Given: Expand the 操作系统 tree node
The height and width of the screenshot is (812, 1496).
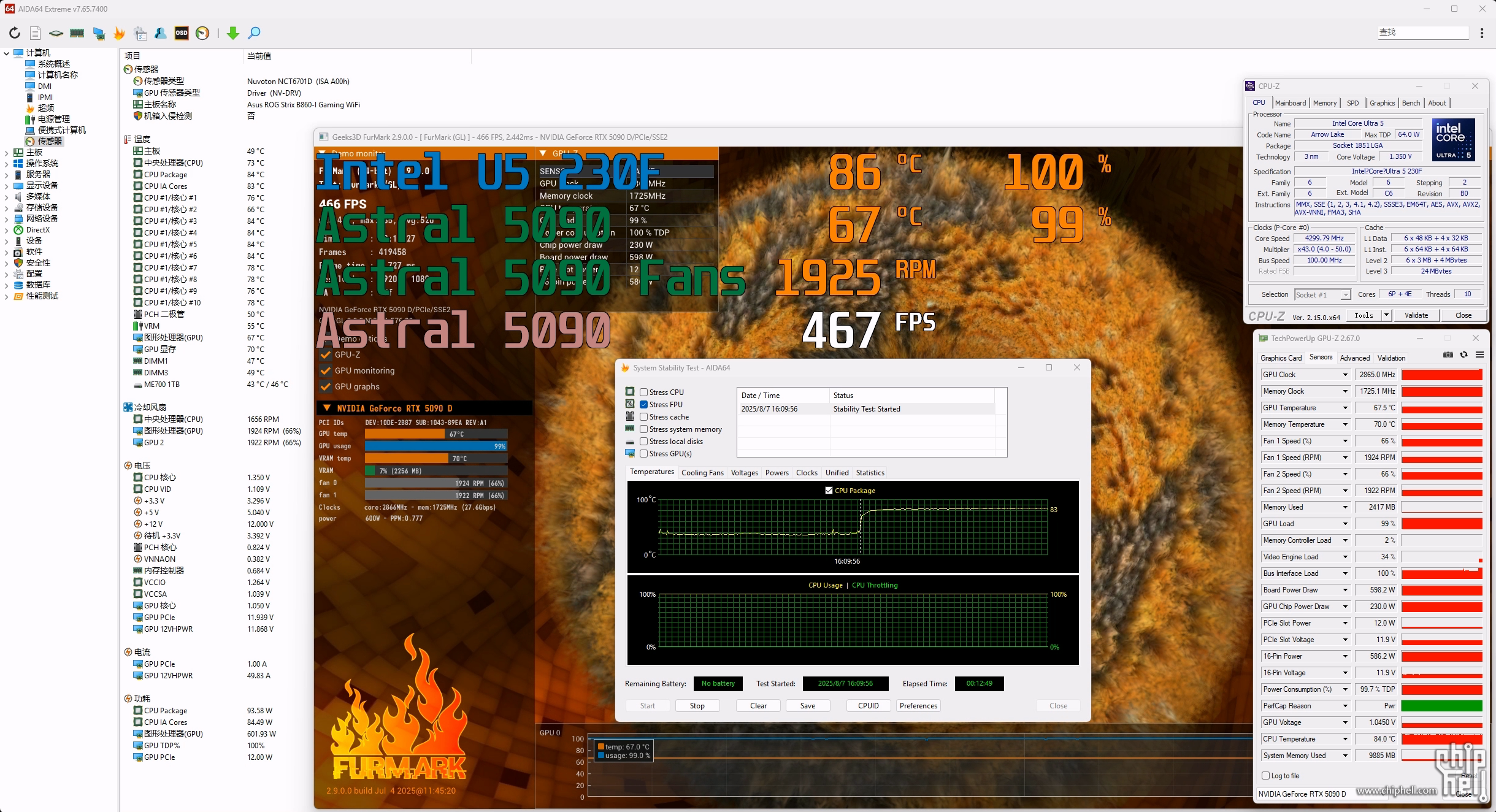Looking at the screenshot, I should [7, 164].
